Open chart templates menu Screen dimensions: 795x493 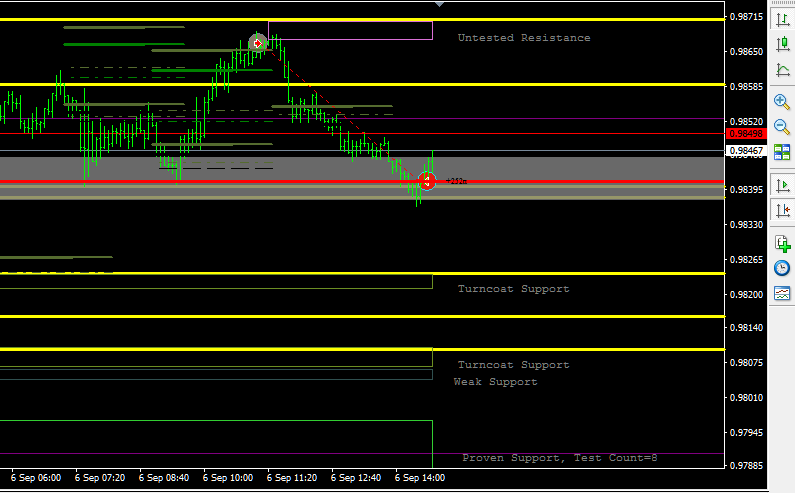(782, 293)
